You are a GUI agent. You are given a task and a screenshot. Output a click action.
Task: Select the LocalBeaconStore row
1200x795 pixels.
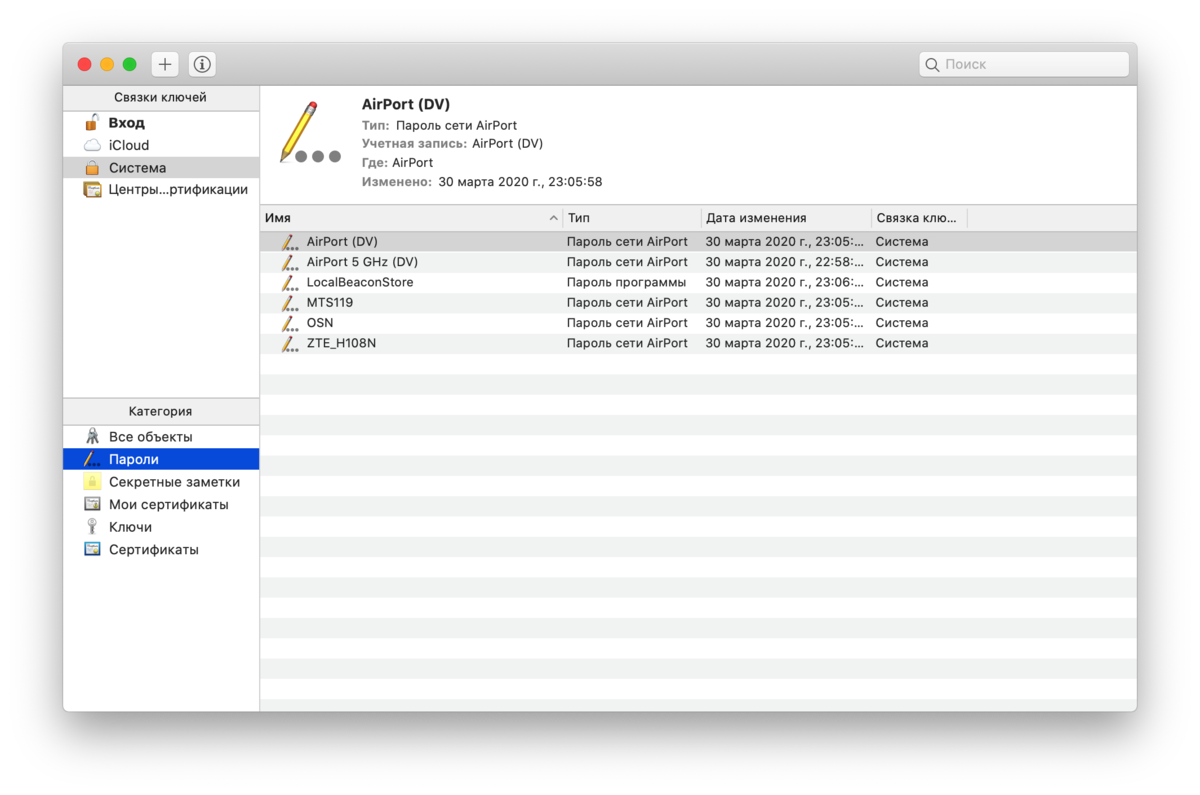pyautogui.click(x=698, y=282)
